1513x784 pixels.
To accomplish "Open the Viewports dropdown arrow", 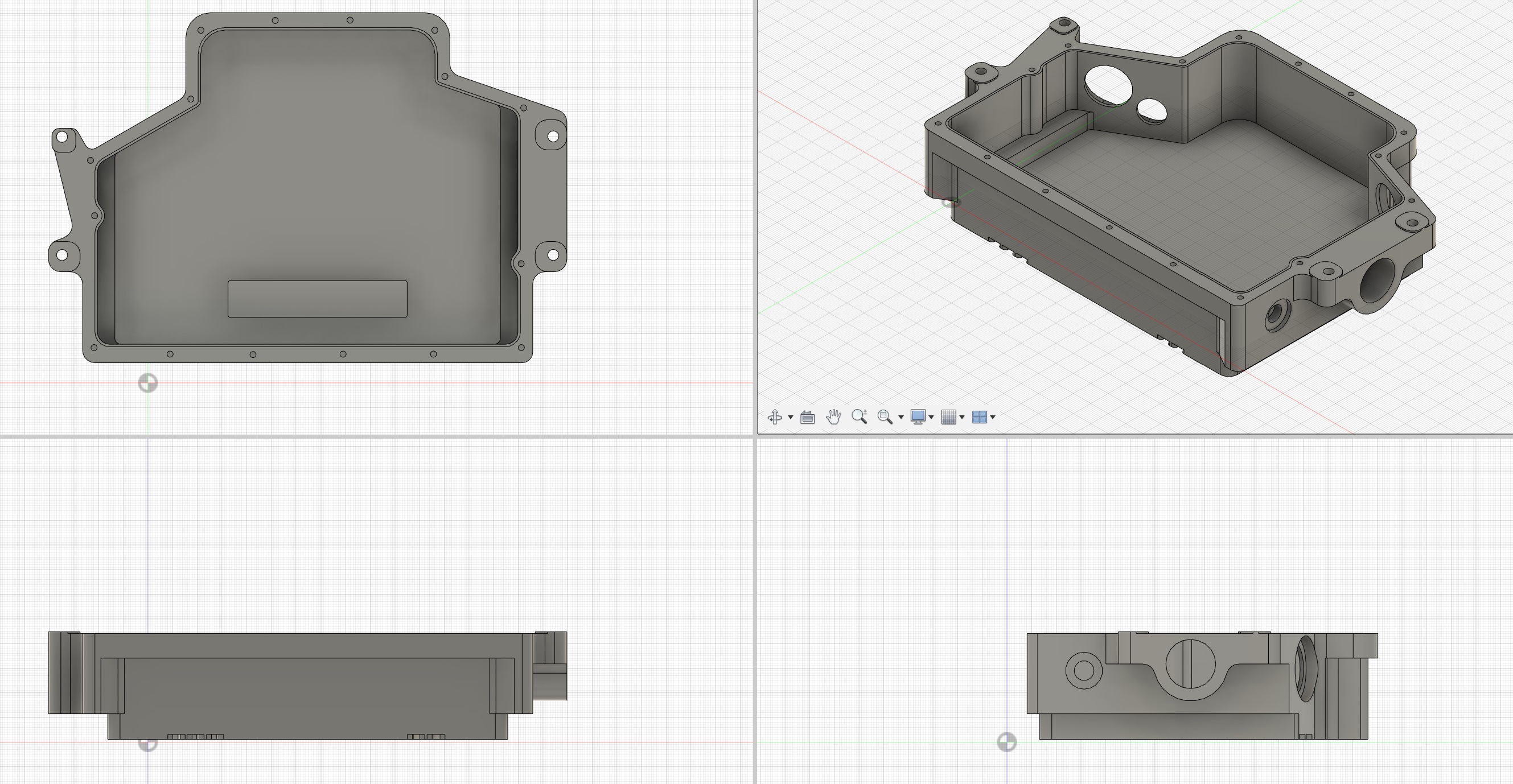I will 992,418.
